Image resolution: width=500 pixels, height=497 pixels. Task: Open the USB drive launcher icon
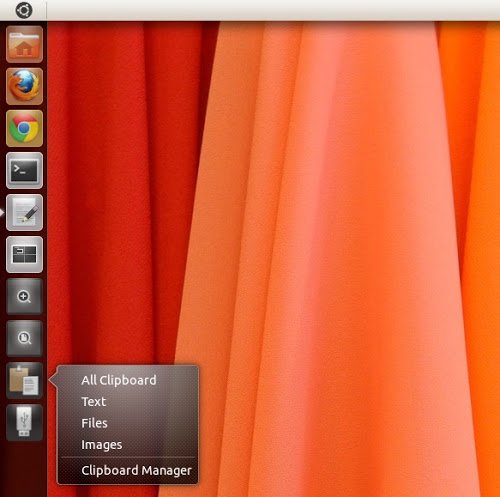(x=24, y=423)
